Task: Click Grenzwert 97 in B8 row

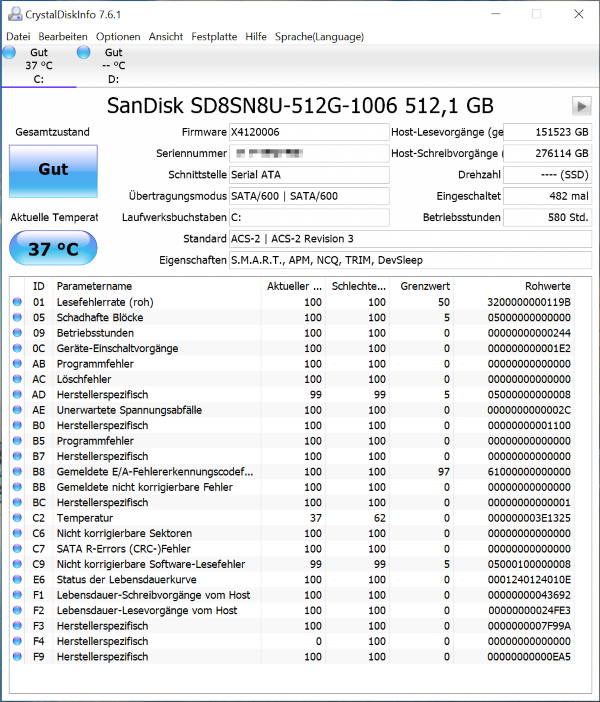Action: [x=444, y=472]
